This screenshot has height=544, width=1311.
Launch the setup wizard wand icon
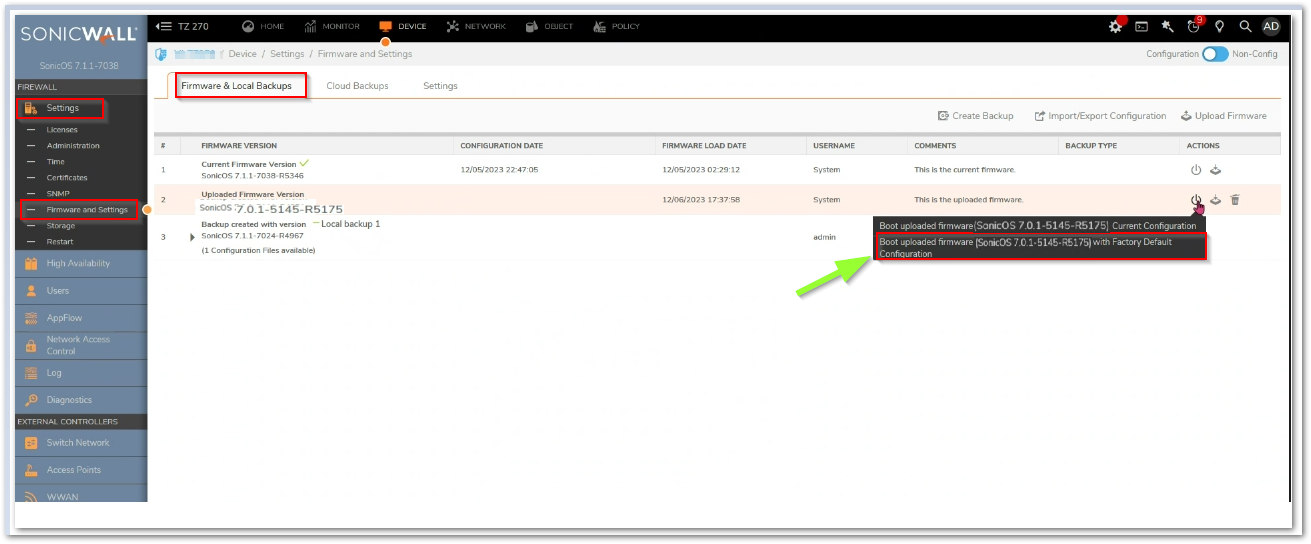pyautogui.click(x=1167, y=27)
